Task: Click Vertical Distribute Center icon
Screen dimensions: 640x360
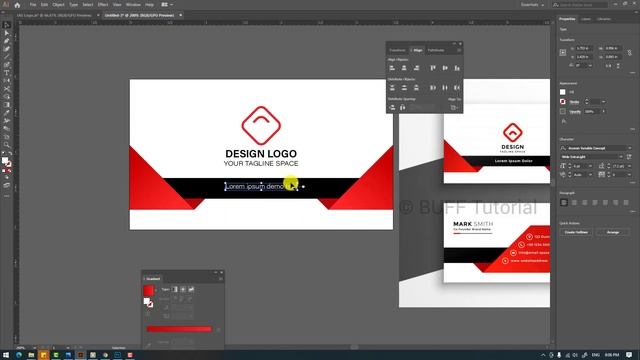Action: (404, 87)
